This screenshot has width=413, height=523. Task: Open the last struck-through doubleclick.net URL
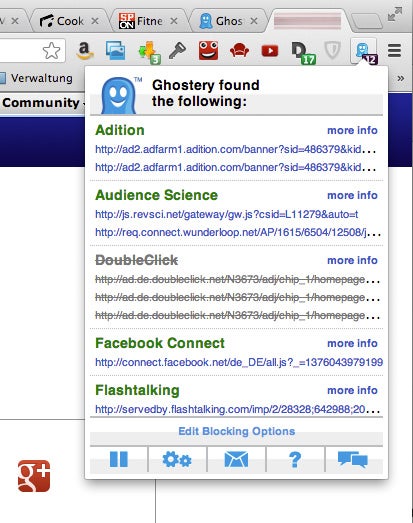(x=237, y=315)
